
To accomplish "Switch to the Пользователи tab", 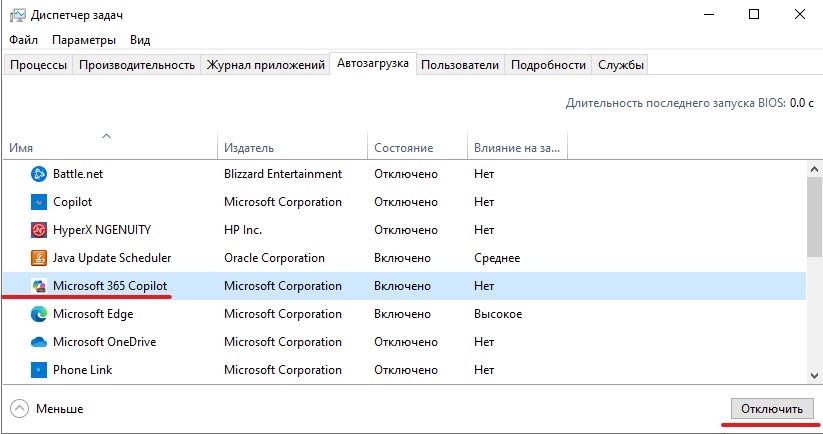I will pyautogui.click(x=460, y=65).
